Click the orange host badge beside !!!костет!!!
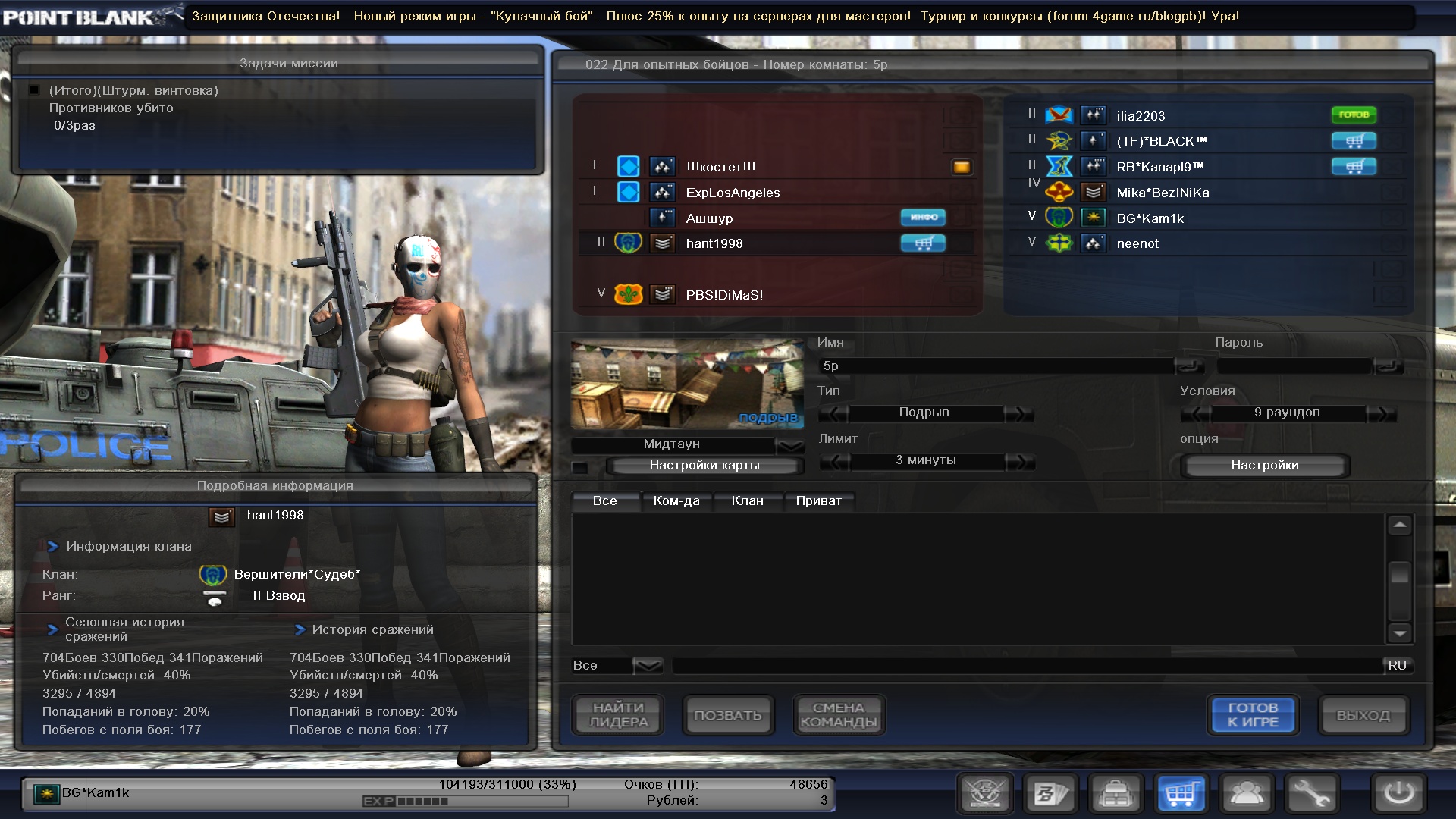This screenshot has height=819, width=1456. (x=962, y=167)
